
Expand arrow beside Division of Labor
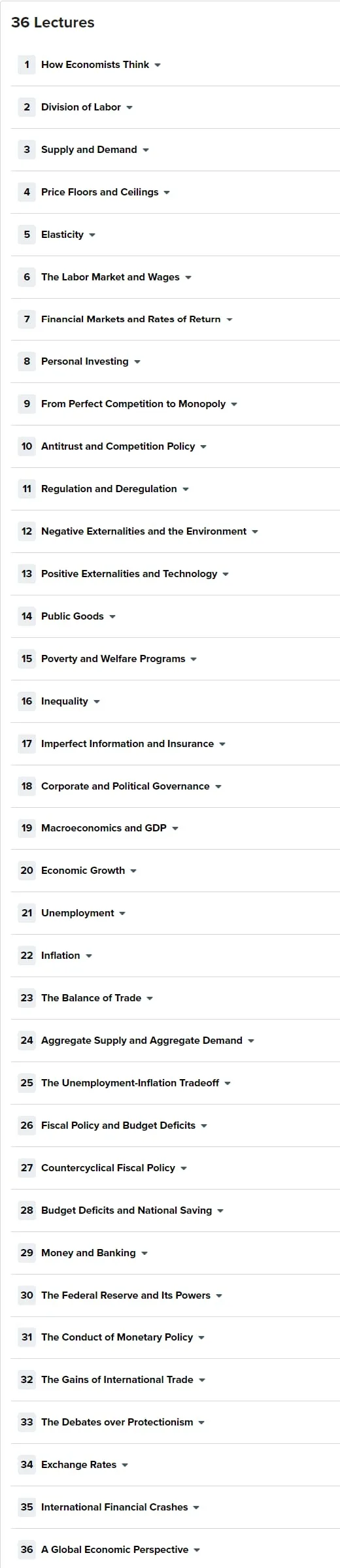[129, 108]
